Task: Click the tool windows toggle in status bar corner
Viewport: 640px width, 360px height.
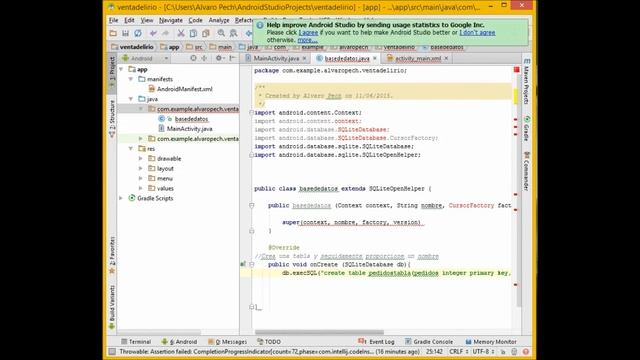Action: click(112, 351)
